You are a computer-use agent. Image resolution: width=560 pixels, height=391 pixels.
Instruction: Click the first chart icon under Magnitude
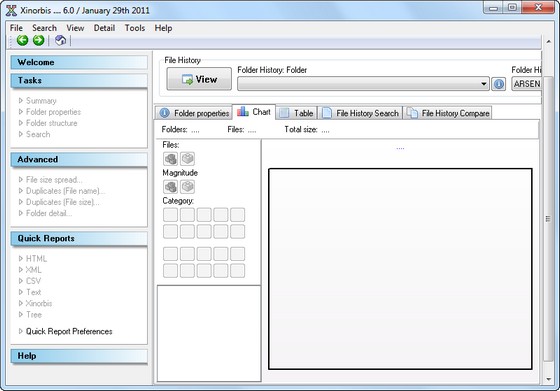pyautogui.click(x=170, y=186)
